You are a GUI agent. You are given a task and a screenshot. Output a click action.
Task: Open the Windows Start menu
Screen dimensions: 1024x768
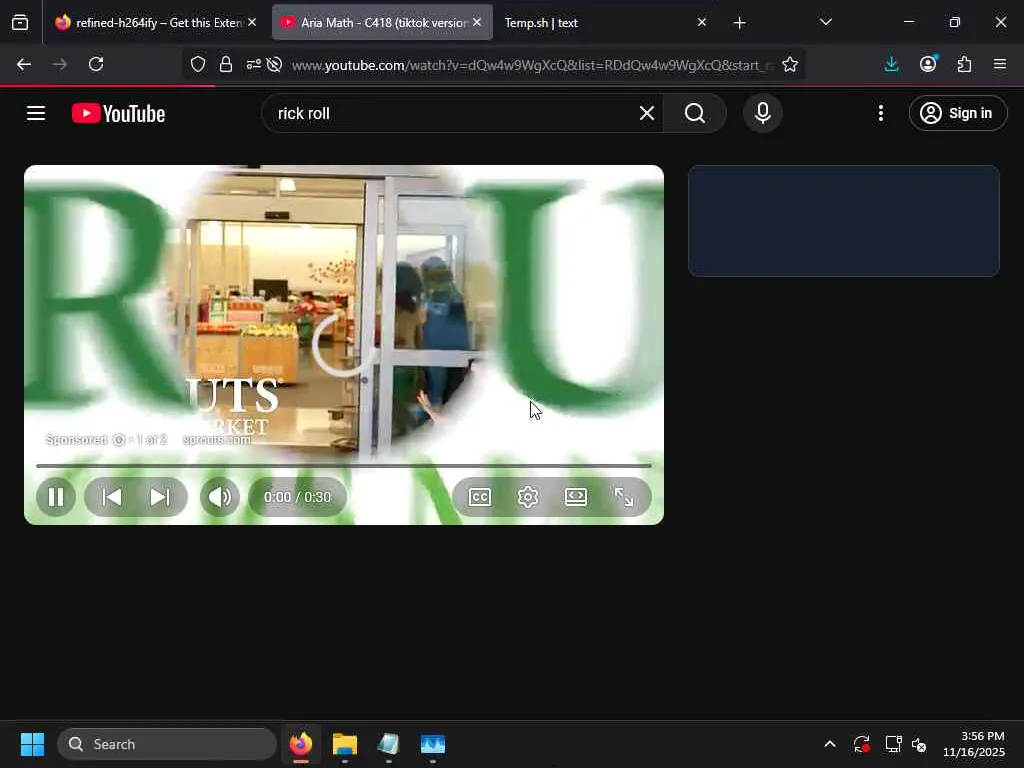click(32, 744)
